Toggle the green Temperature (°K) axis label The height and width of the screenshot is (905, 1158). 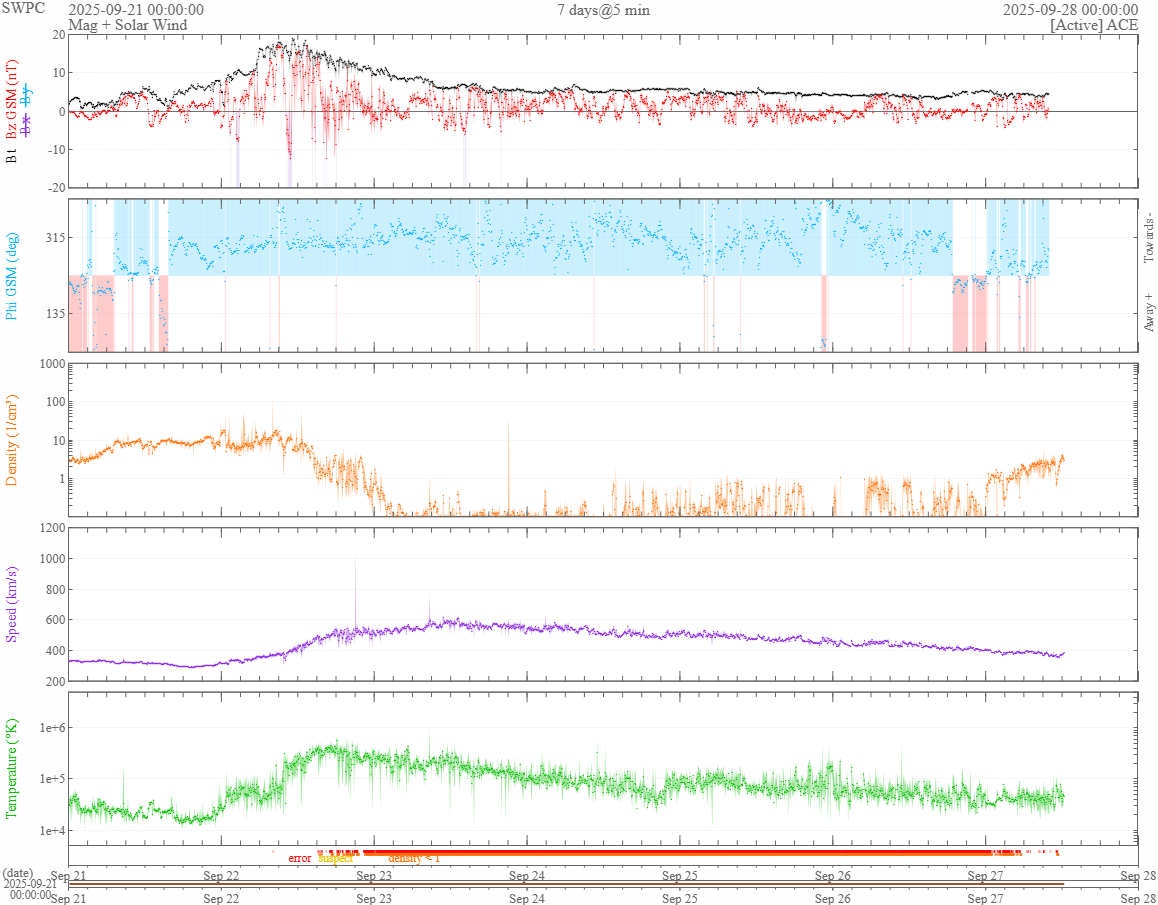coord(11,769)
